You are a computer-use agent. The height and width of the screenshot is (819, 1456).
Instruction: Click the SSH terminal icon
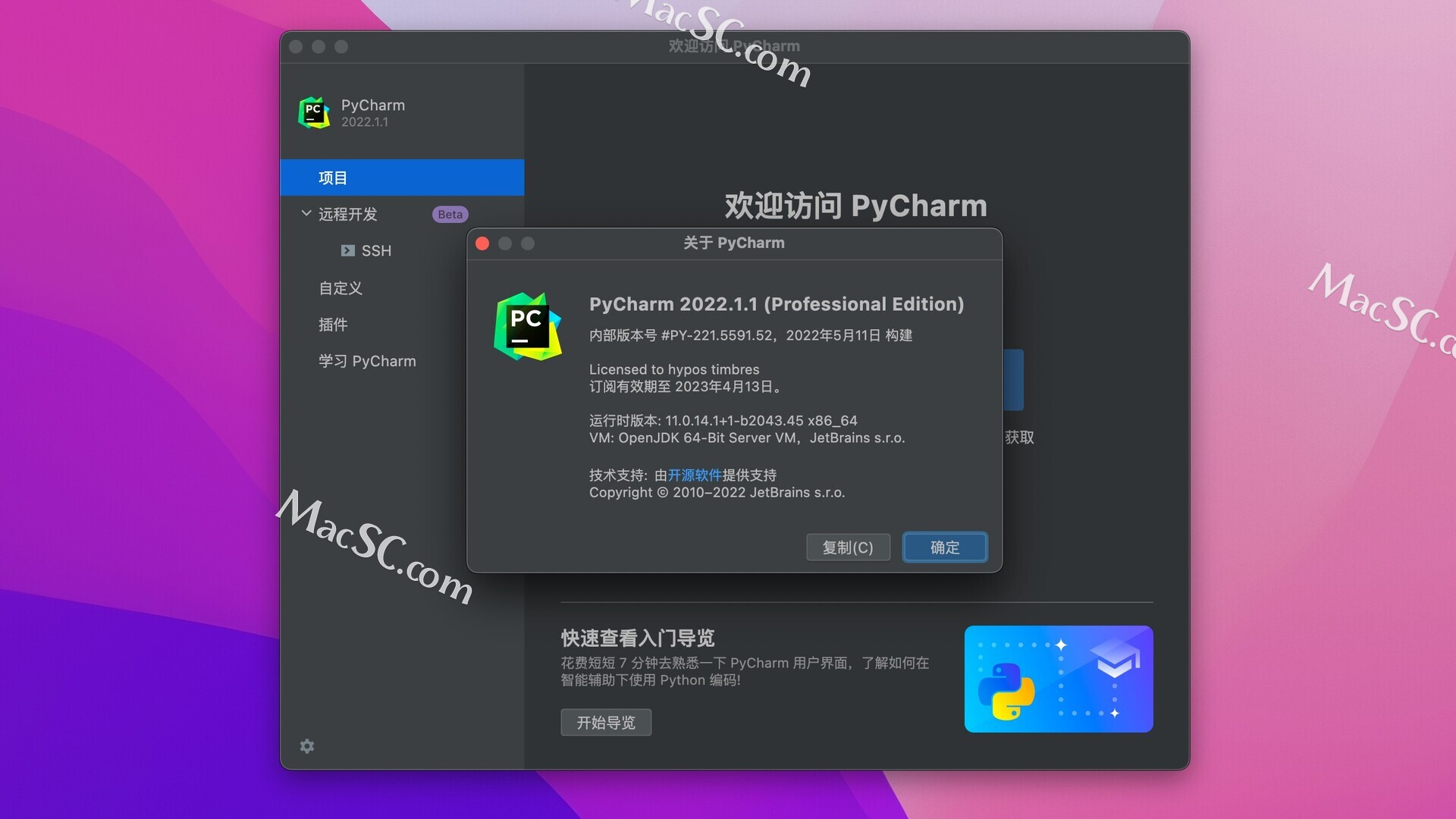pos(347,250)
